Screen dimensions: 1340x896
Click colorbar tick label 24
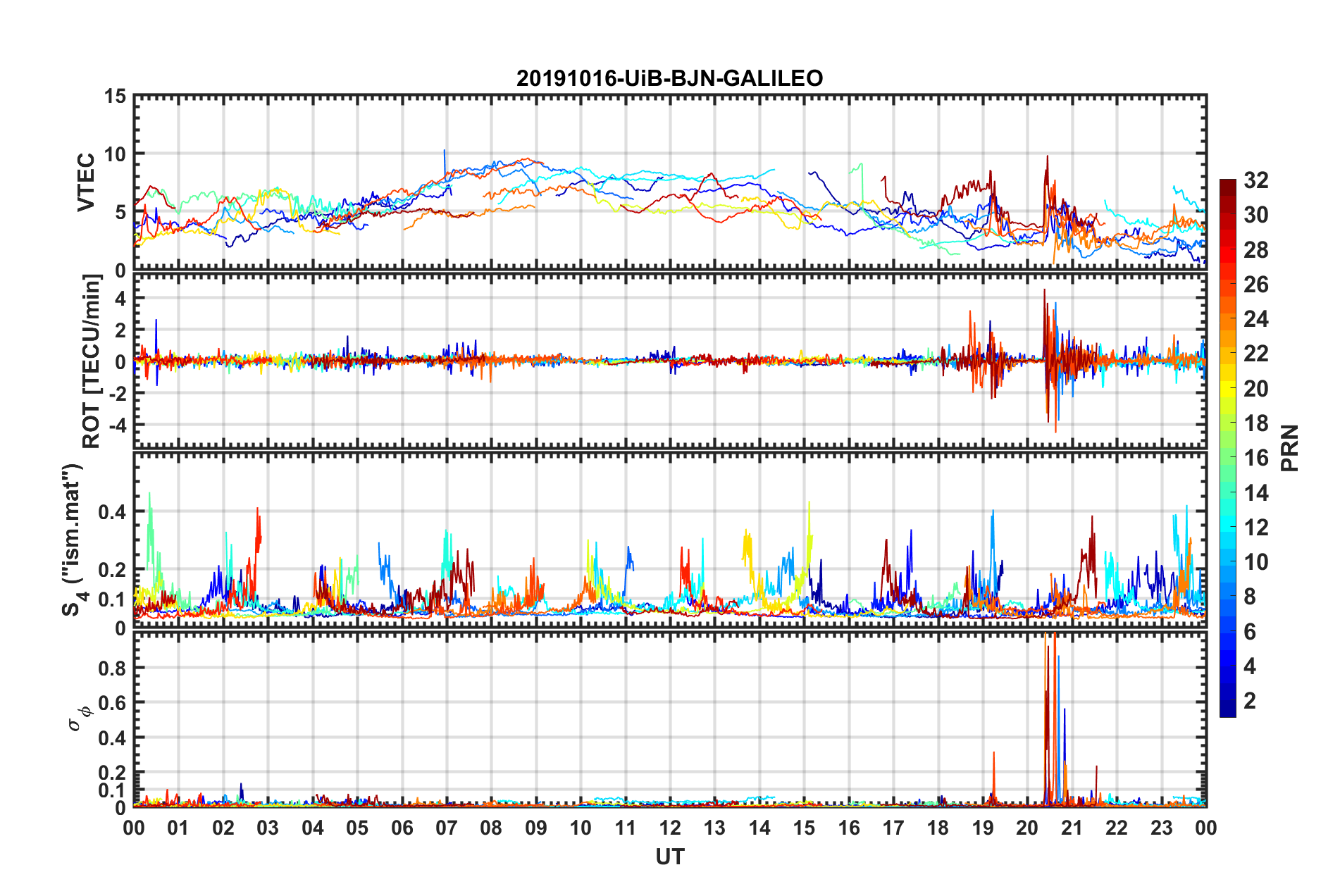point(1255,319)
